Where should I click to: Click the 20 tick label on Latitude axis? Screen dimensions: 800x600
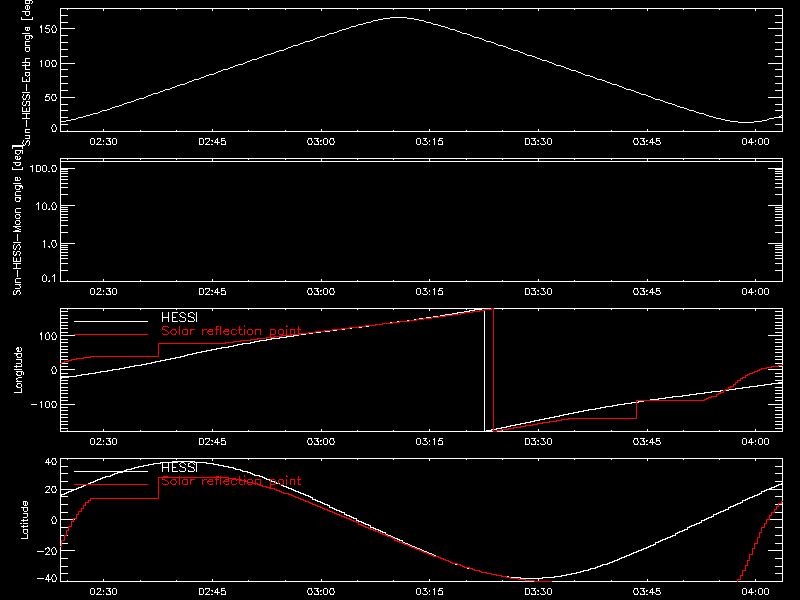pos(51,490)
